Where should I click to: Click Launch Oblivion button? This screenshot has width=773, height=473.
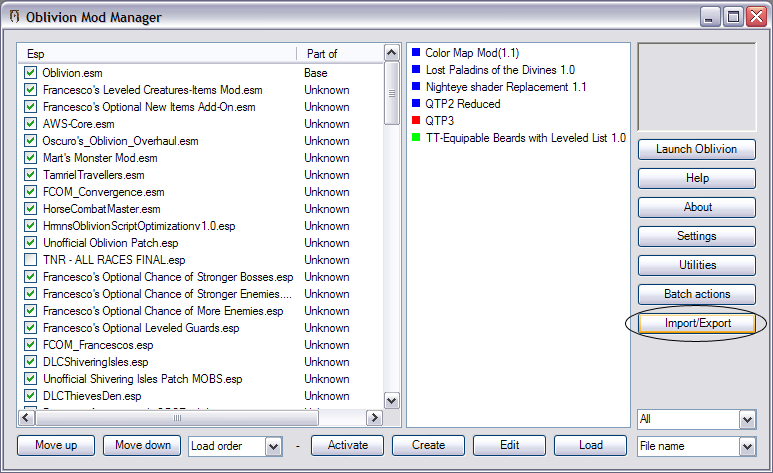[x=697, y=149]
